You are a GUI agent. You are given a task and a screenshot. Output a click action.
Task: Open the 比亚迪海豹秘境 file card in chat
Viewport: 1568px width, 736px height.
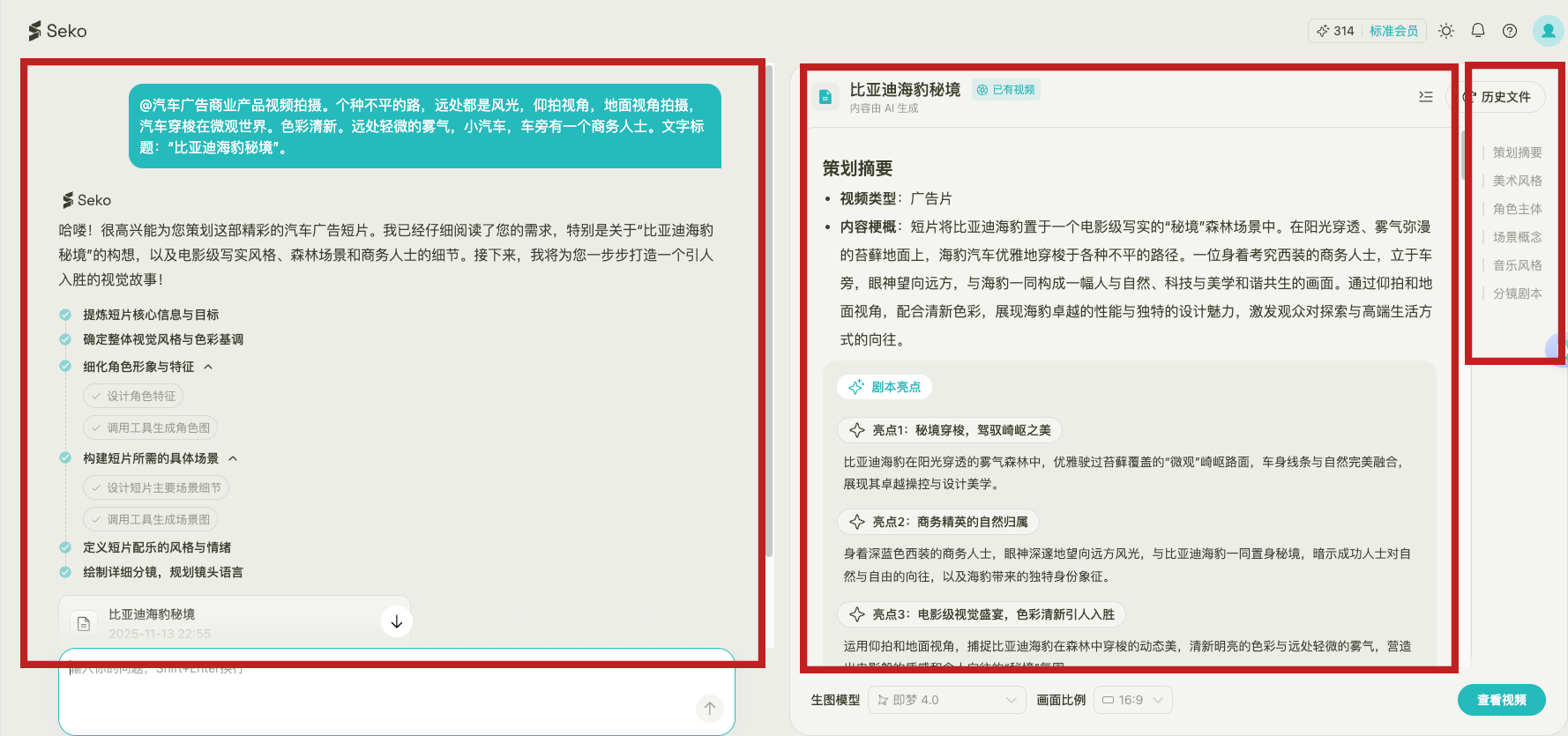[x=234, y=622]
